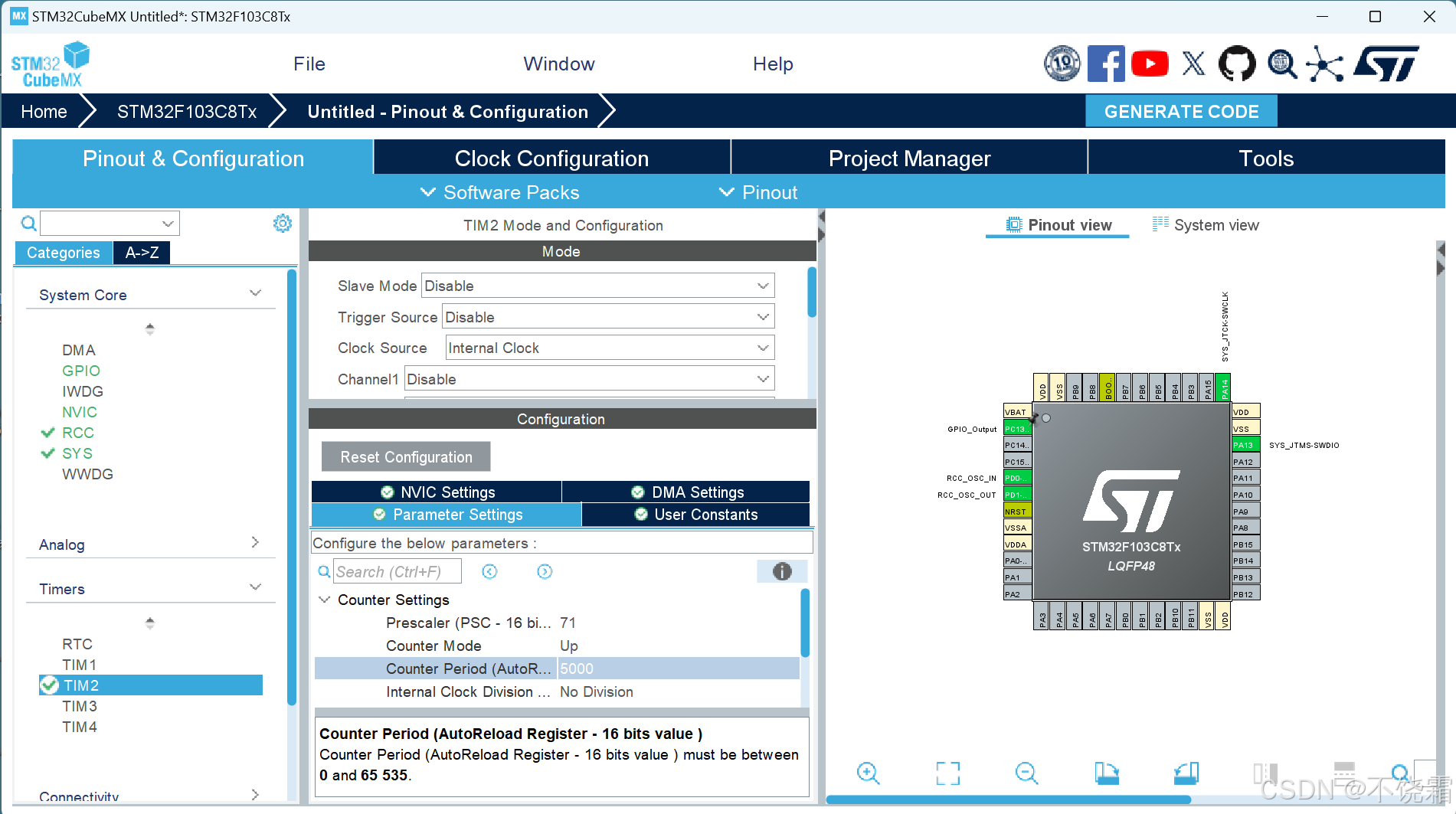Open the ST community network star icon
This screenshot has width=1456, height=814.
(x=1325, y=64)
